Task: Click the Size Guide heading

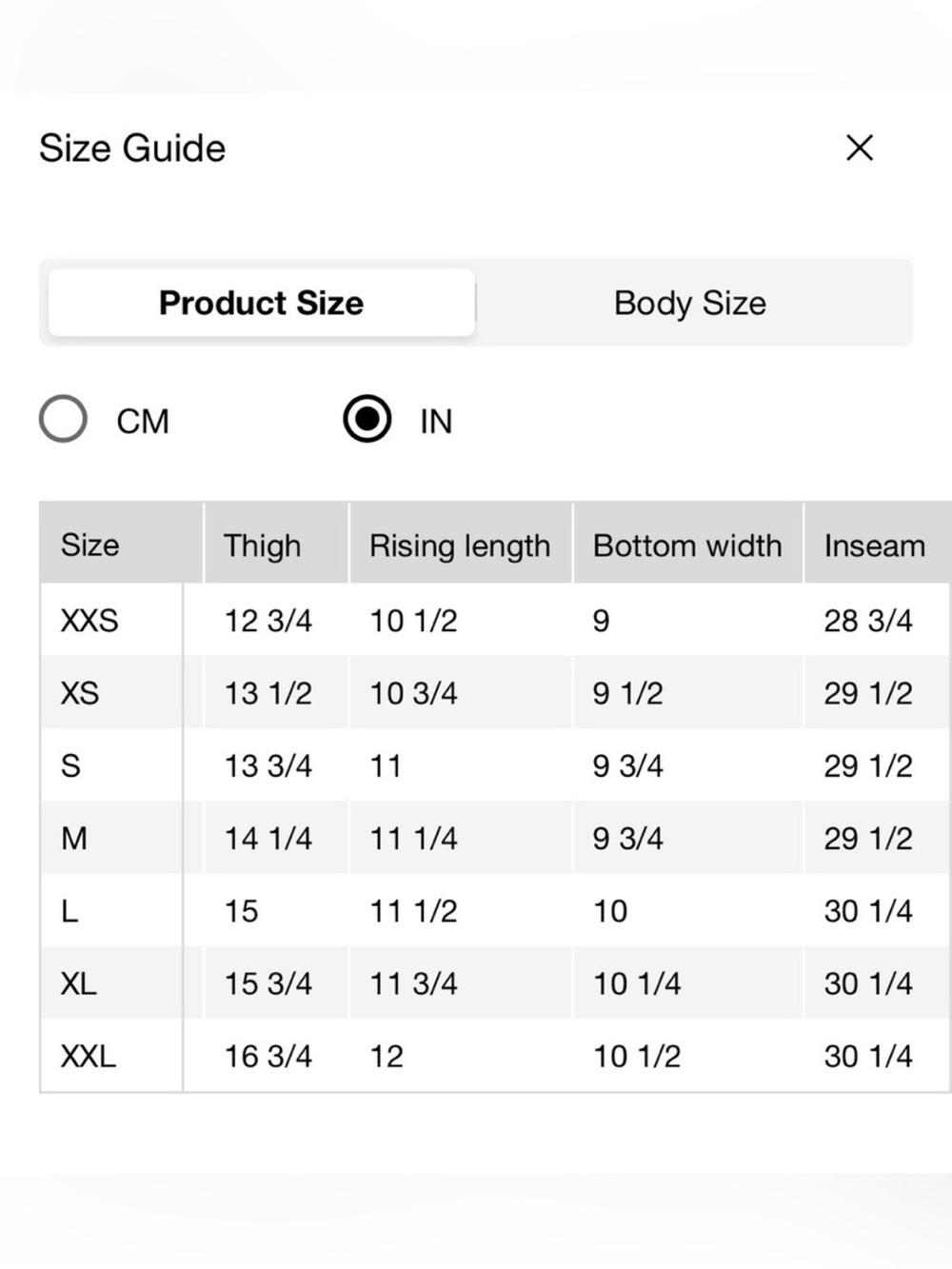Action: 132,149
